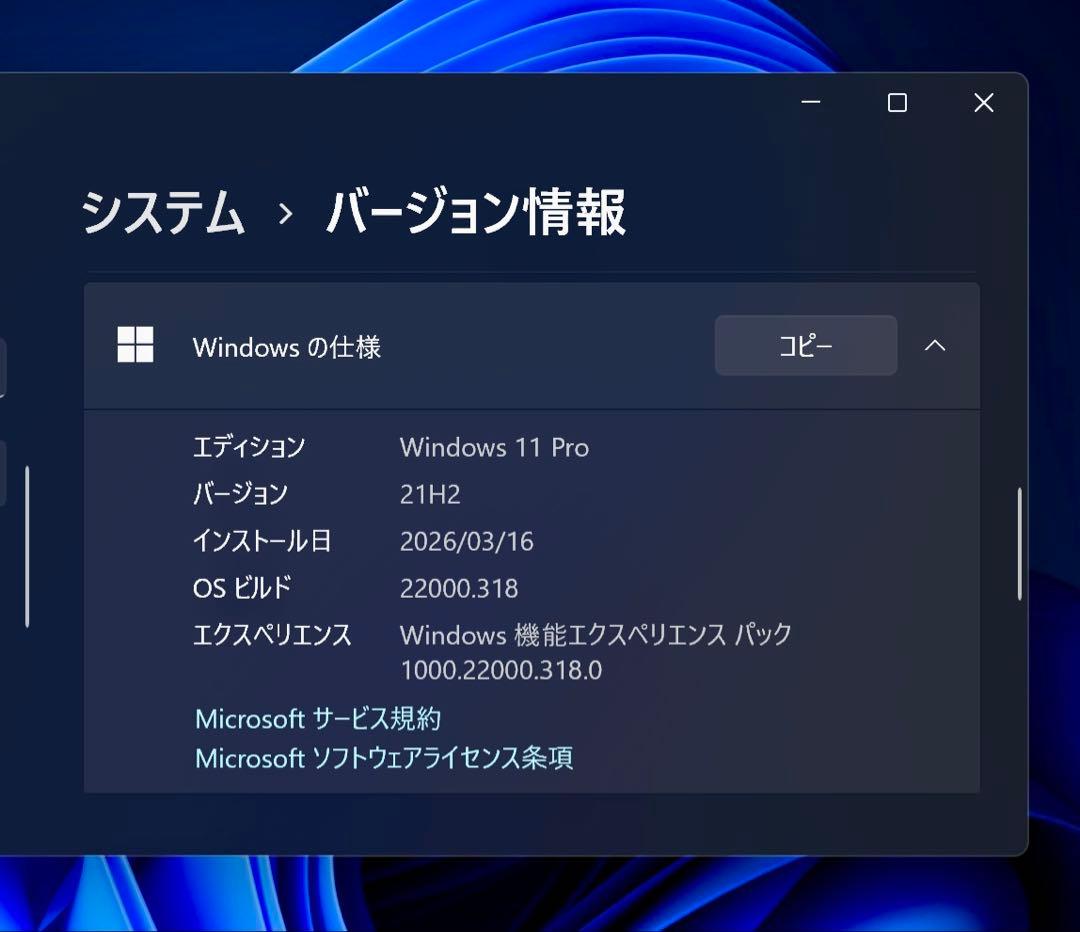Click the Windows logo icon in specifications card
The height and width of the screenshot is (932, 1080).
coord(135,344)
